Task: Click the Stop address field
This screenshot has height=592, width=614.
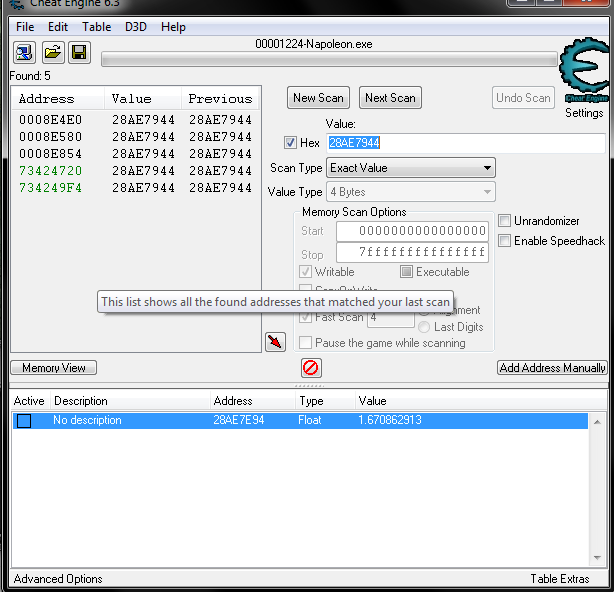Action: click(x=412, y=252)
